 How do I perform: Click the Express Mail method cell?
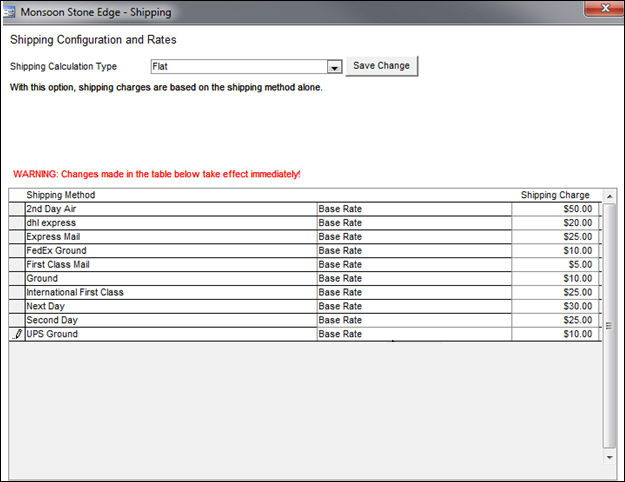(x=170, y=237)
